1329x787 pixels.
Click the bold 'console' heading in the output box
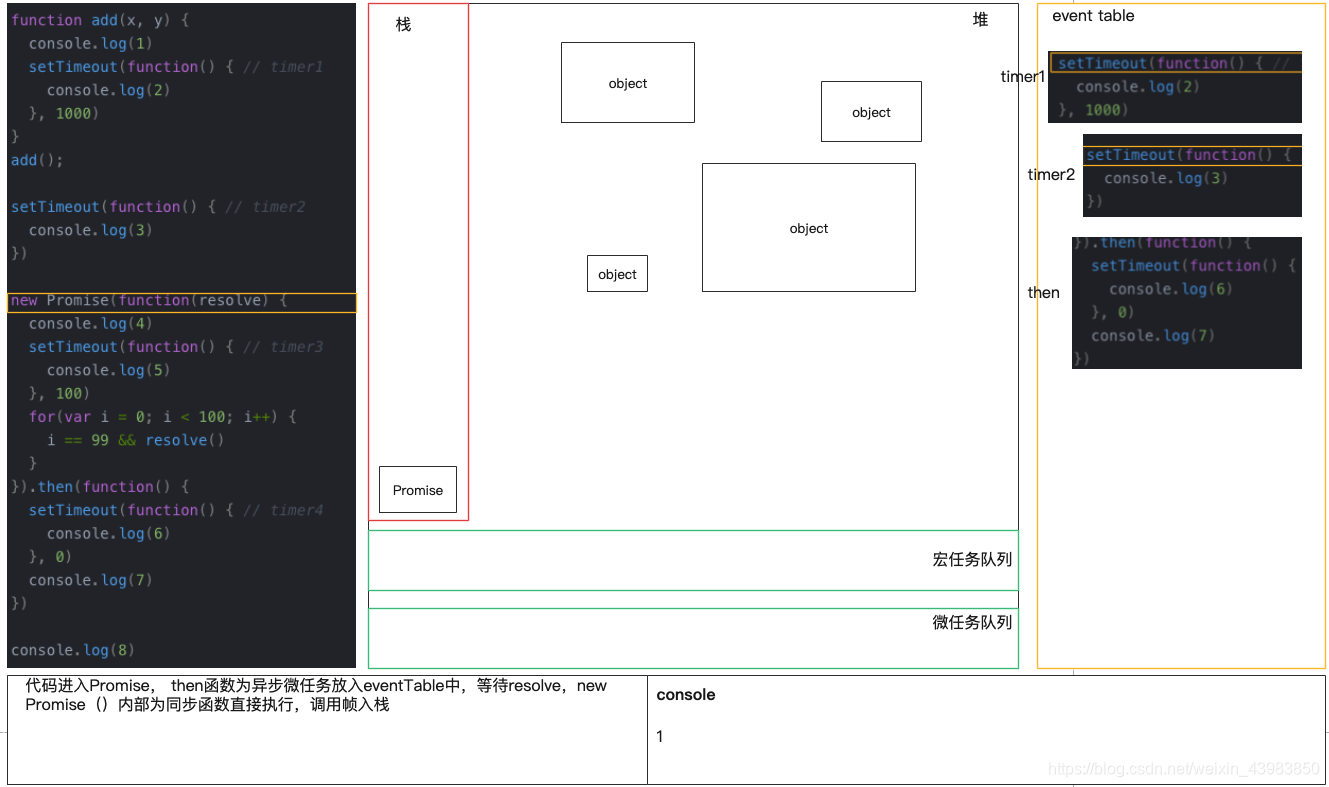[686, 695]
